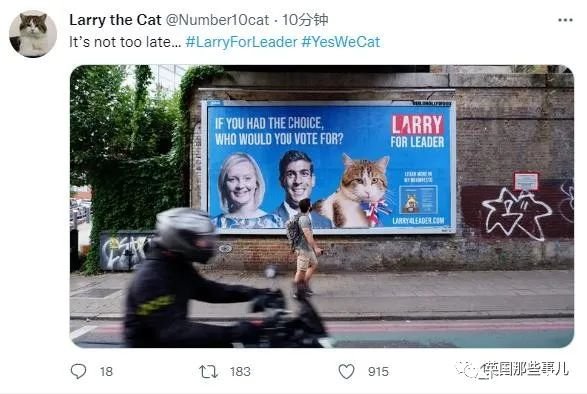The image size is (587, 394).
Task: View the 18 replies count
Action: click(x=106, y=372)
